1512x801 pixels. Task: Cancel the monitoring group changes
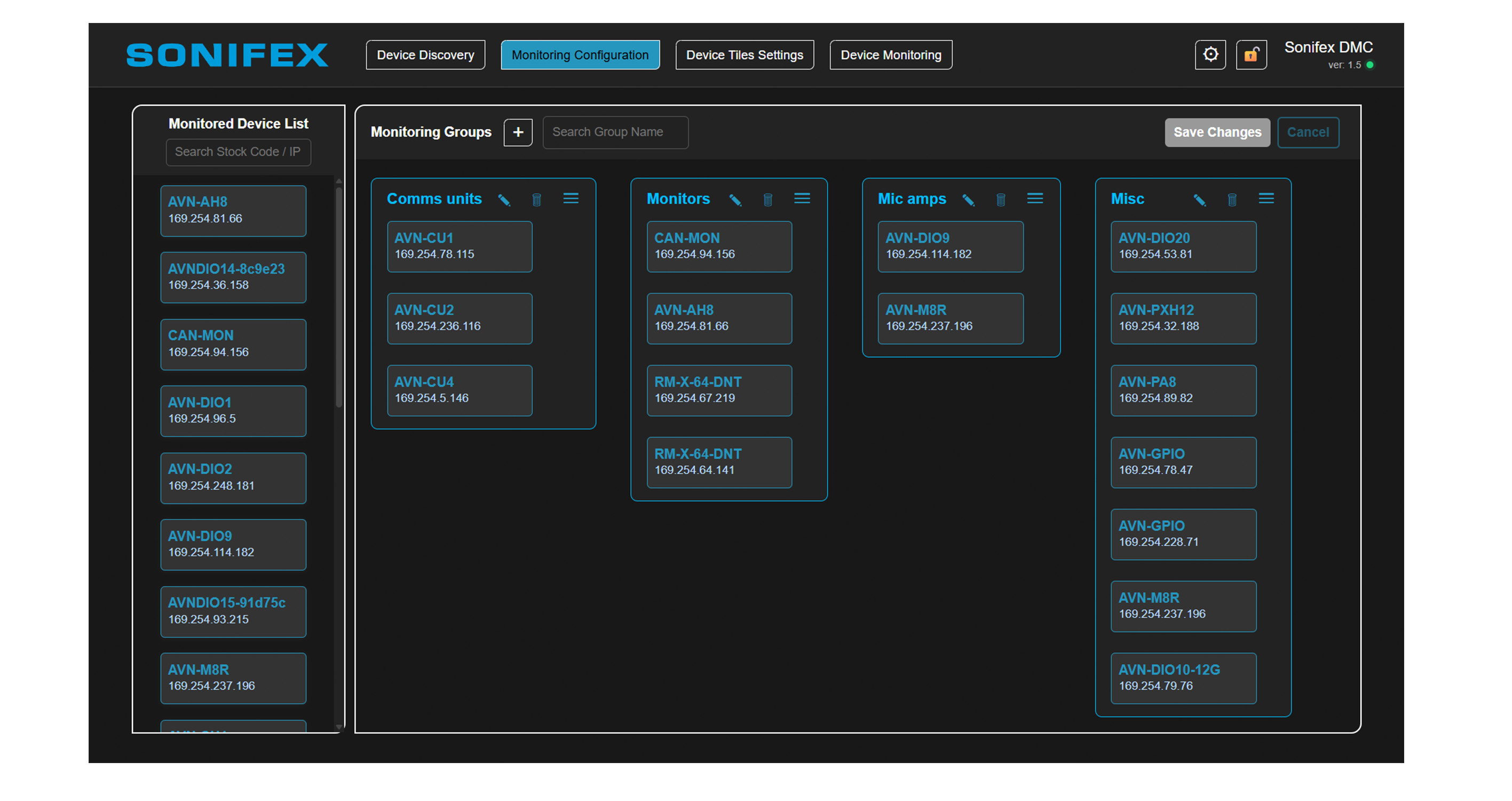[x=1308, y=132]
